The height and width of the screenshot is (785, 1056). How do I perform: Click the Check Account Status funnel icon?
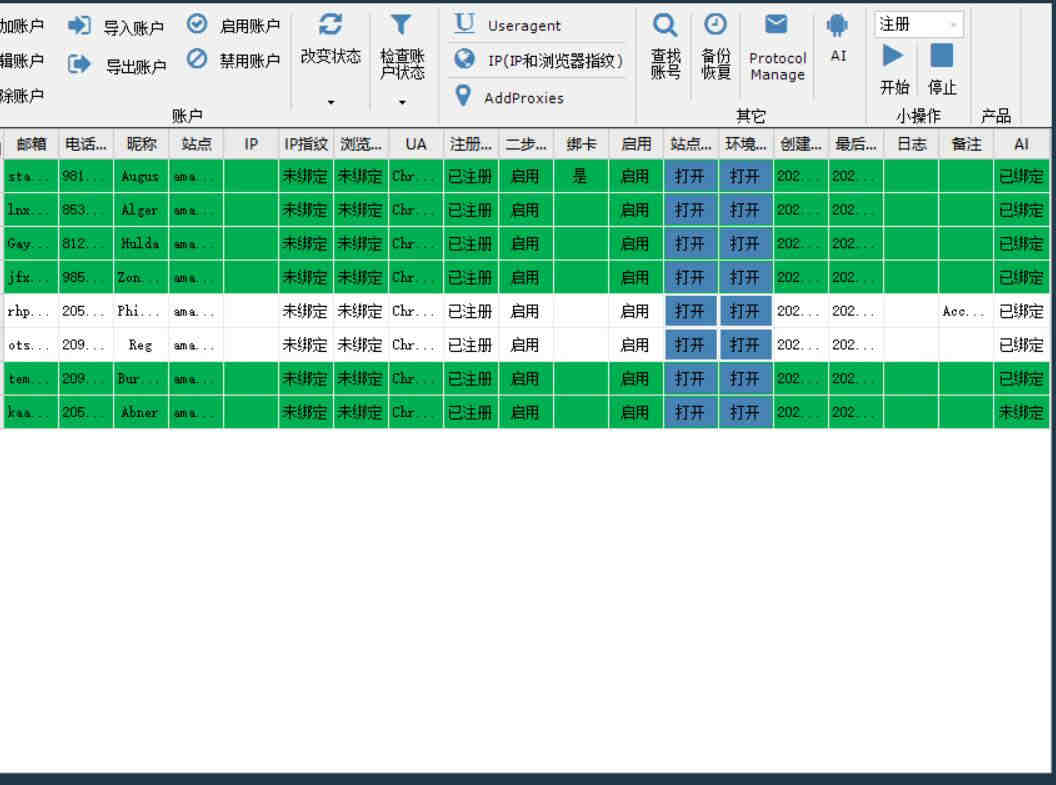[401, 25]
